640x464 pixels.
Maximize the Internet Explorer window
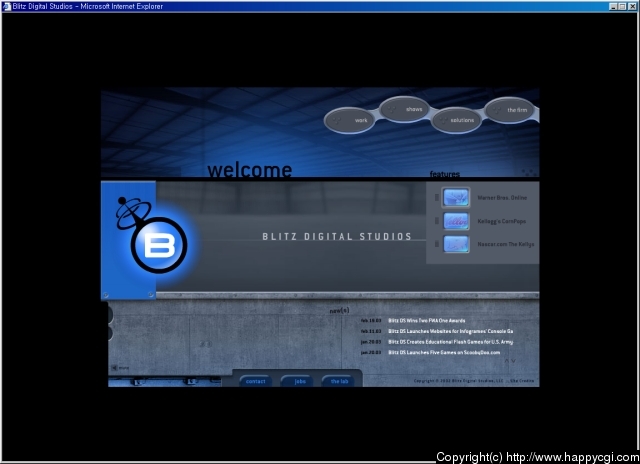622,6
